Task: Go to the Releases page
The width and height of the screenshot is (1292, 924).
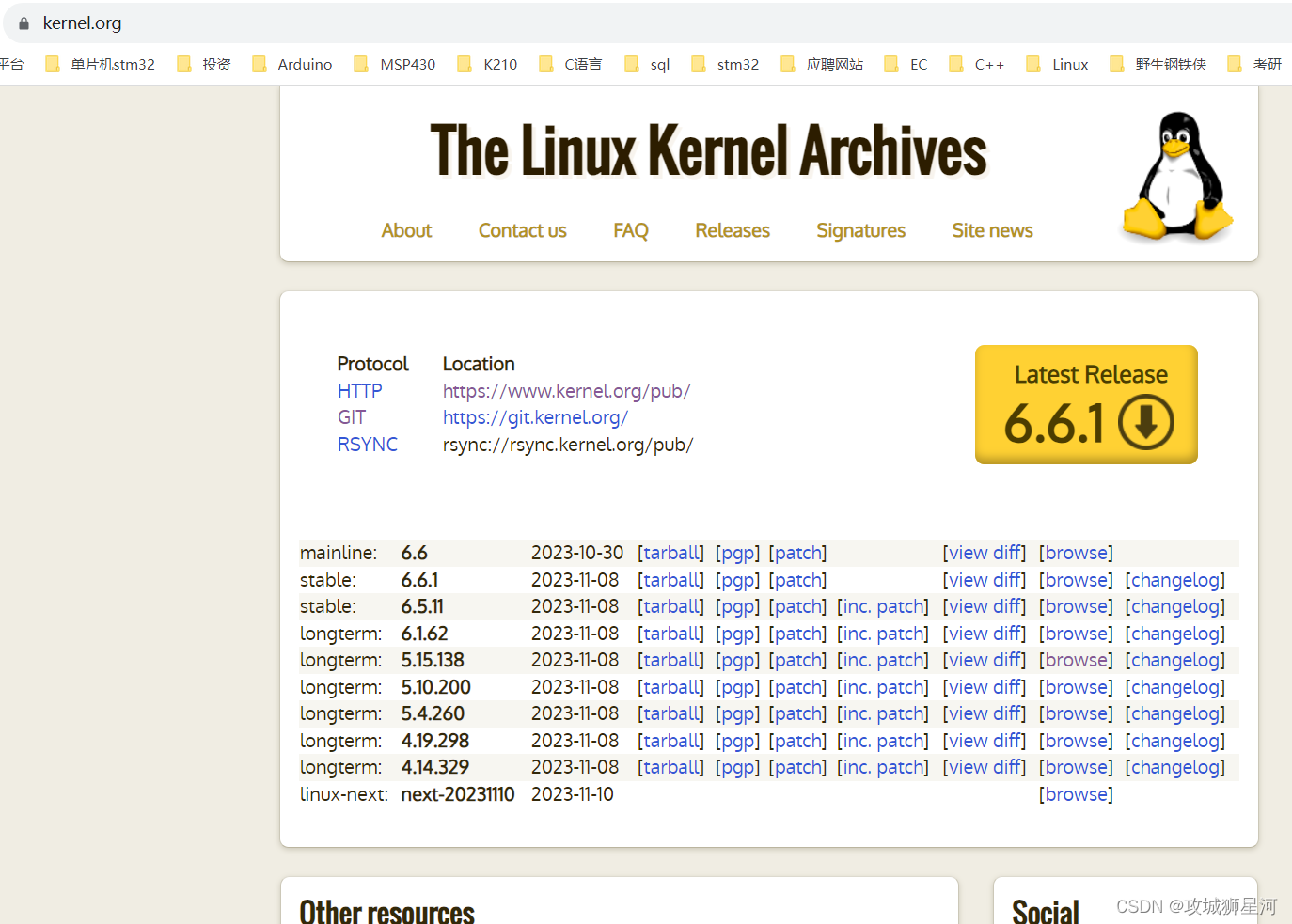Action: [x=733, y=230]
